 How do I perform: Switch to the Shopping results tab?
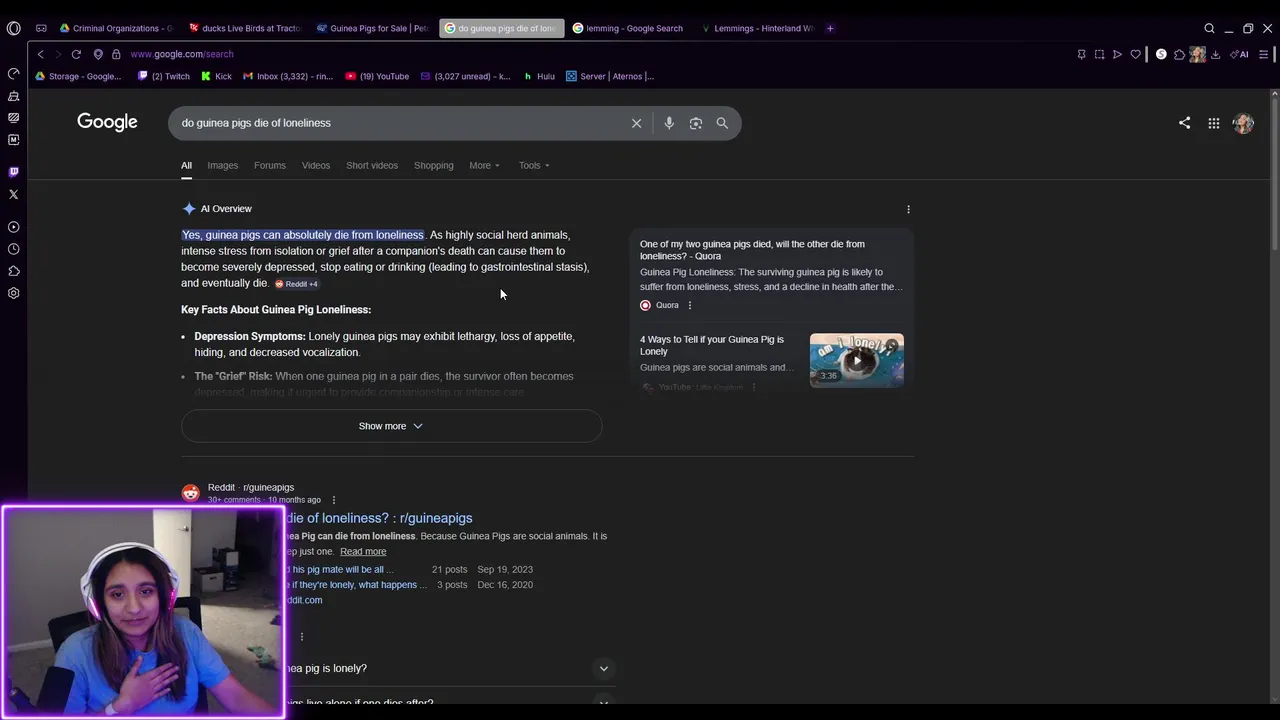point(434,165)
